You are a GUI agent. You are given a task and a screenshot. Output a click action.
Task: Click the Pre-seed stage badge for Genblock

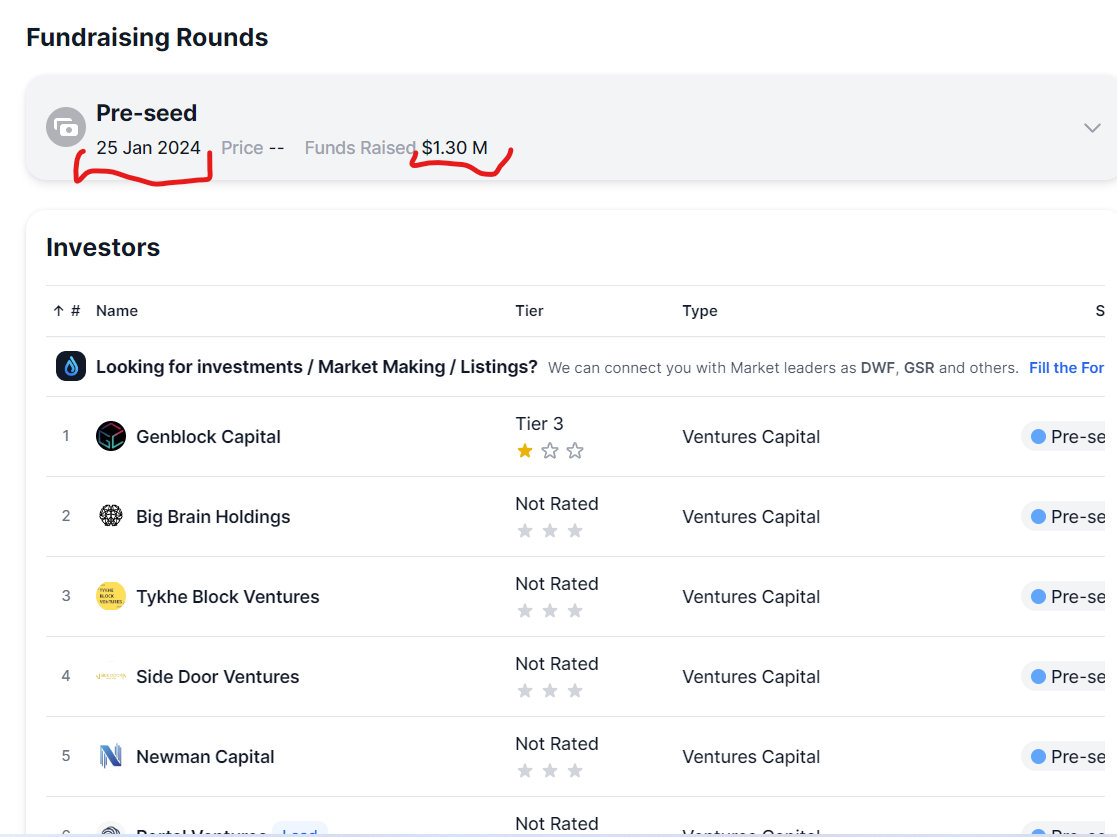click(1070, 437)
